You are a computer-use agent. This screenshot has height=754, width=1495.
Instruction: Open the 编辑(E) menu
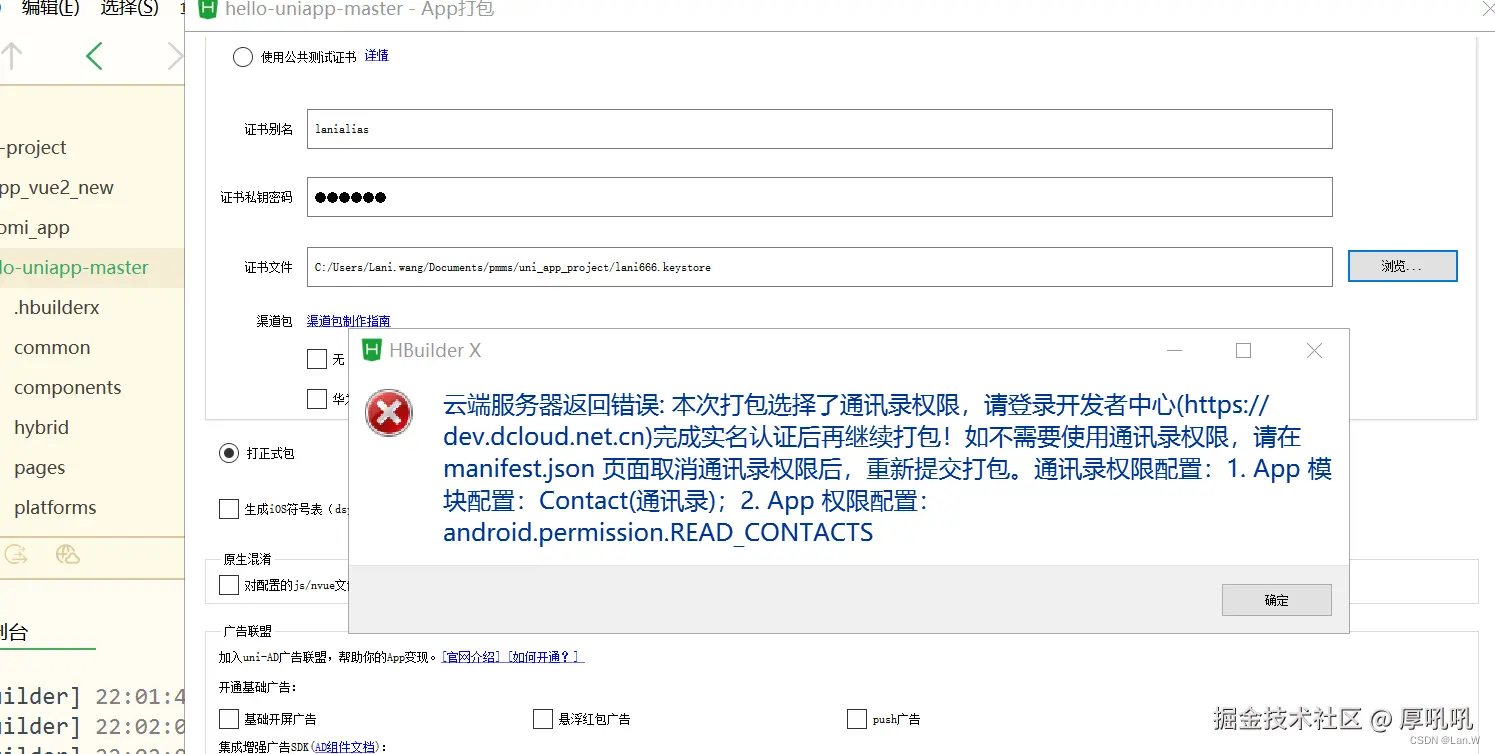point(50,9)
